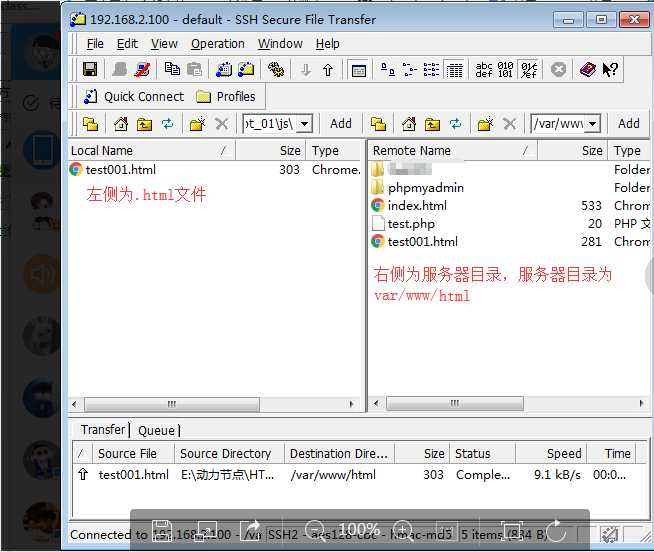Image resolution: width=654 pixels, height=552 pixels.
Task: Open New Terminal Window icon
Action: (x=224, y=69)
